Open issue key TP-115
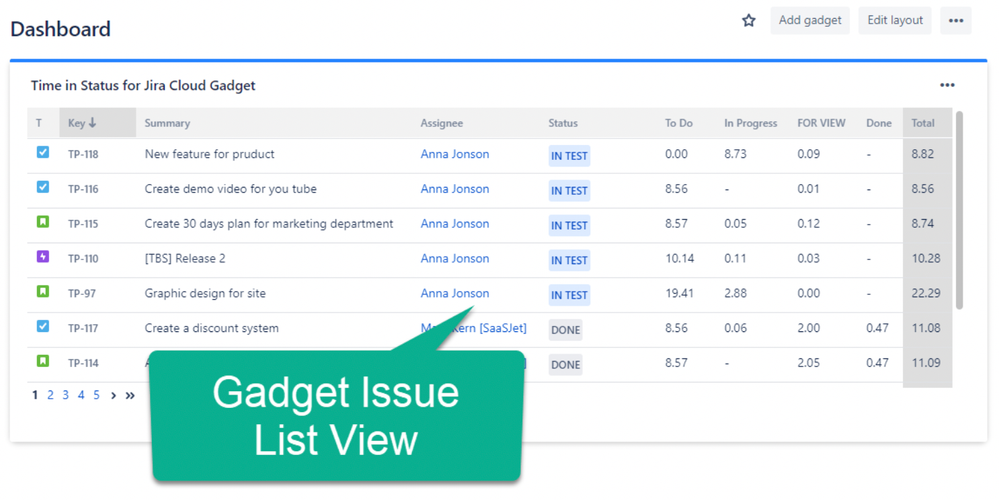Screen dimensions: 999x500 point(83,224)
